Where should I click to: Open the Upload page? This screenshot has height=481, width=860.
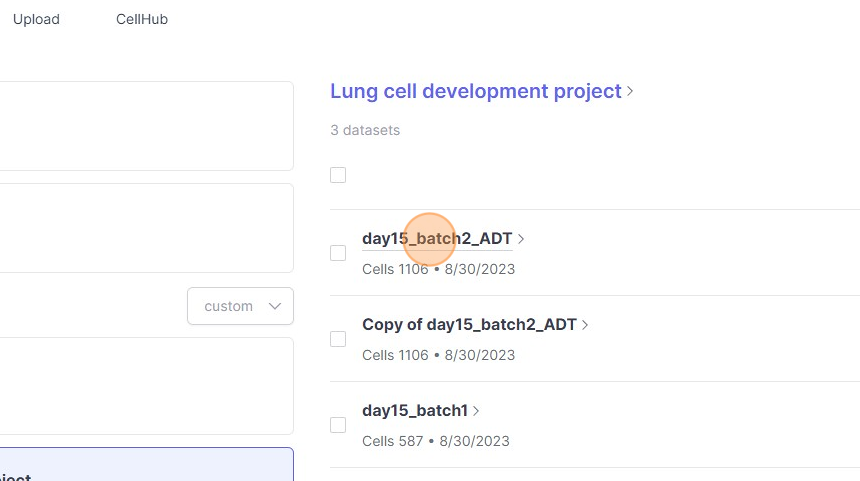(36, 19)
